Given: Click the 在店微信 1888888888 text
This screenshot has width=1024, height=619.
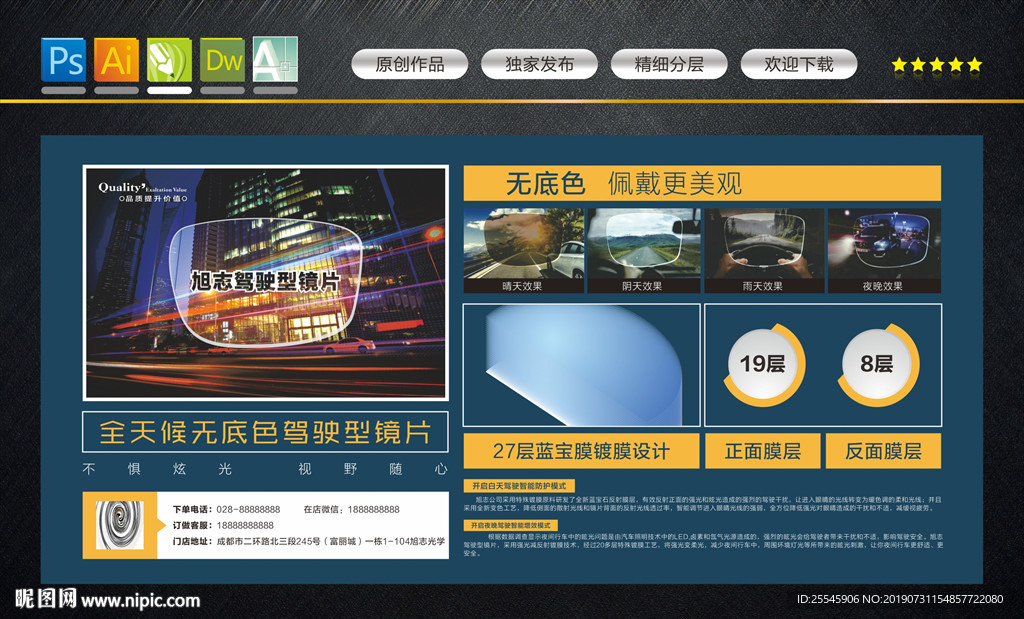Looking at the screenshot, I should 351,509.
